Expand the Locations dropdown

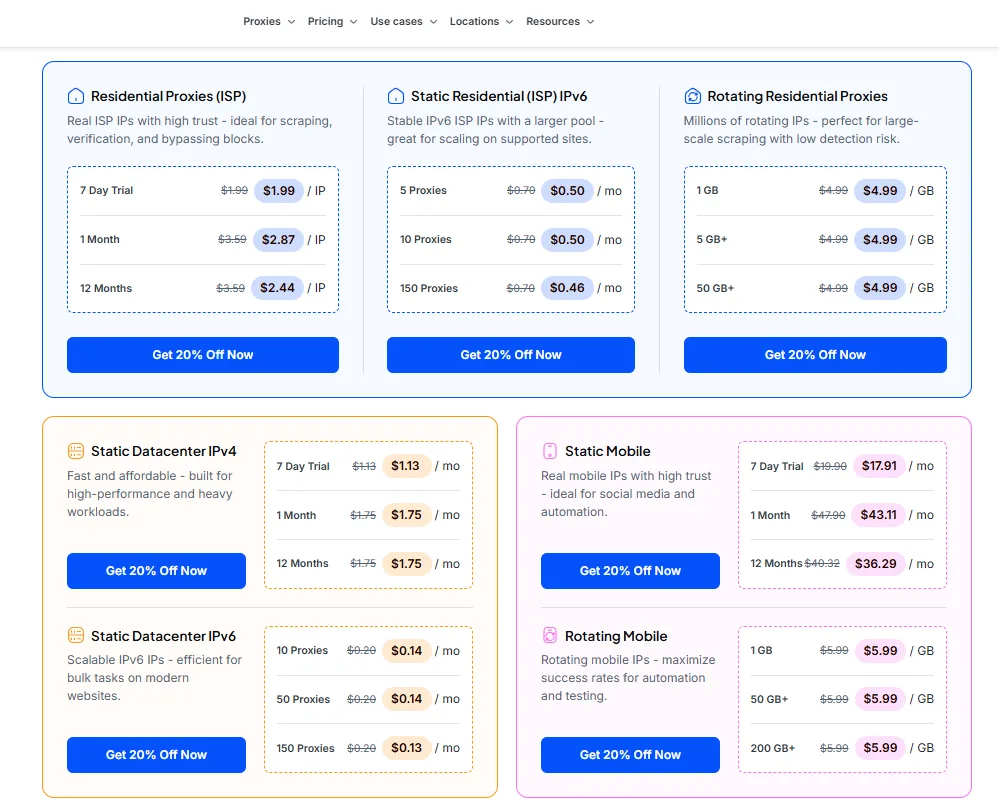point(476,21)
